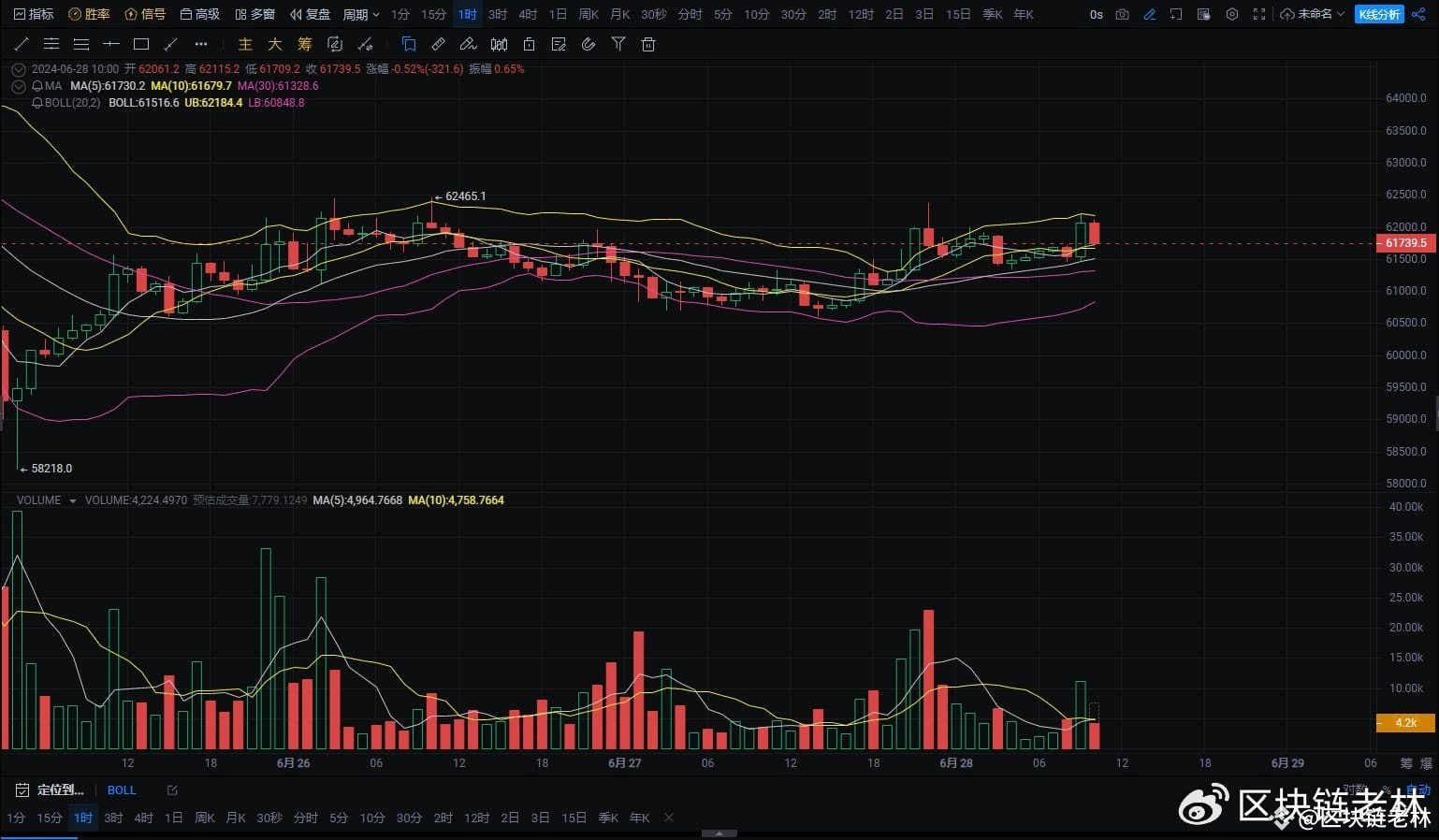Expand the 周期 period dropdown

(x=361, y=14)
